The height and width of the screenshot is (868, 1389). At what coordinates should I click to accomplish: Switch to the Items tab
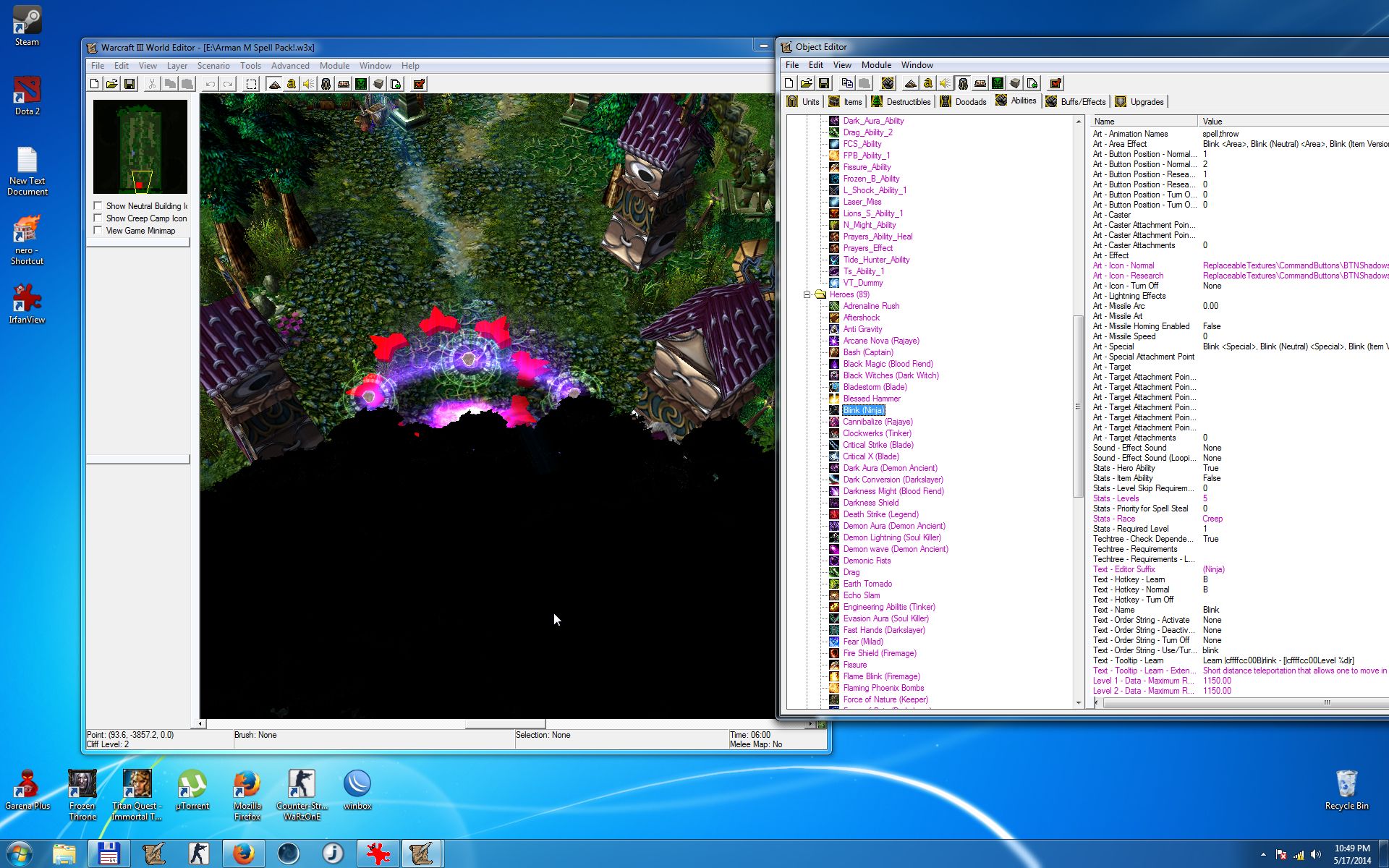pos(846,102)
